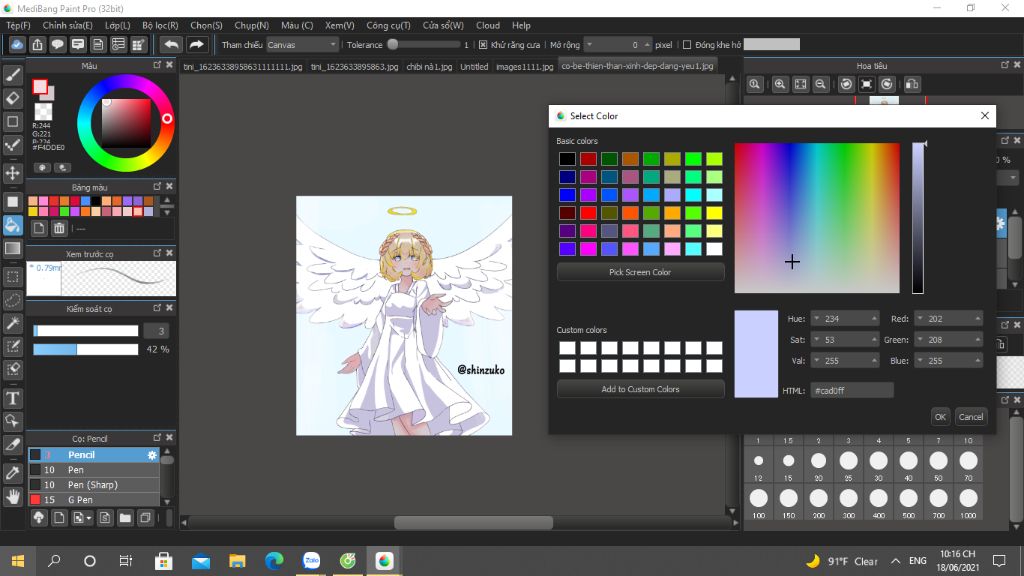Open settings gear of Pencil brush
The image size is (1024, 576).
[152, 455]
